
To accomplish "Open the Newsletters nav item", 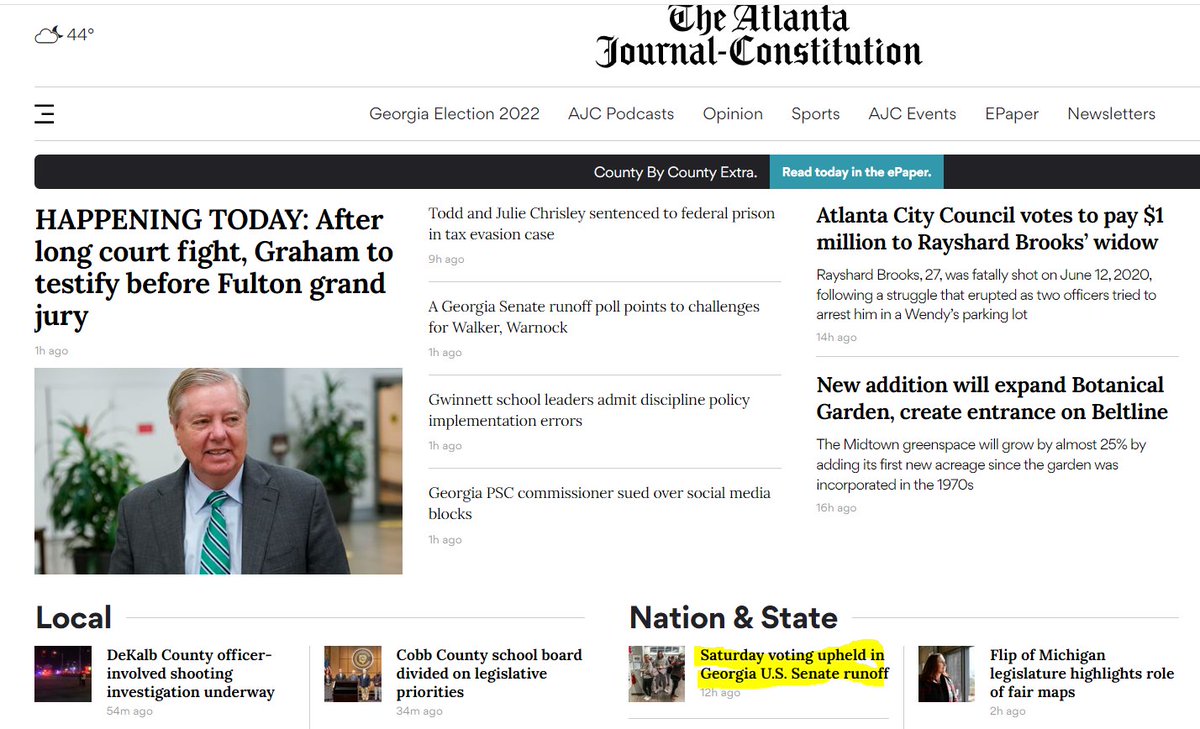I will [x=1111, y=114].
